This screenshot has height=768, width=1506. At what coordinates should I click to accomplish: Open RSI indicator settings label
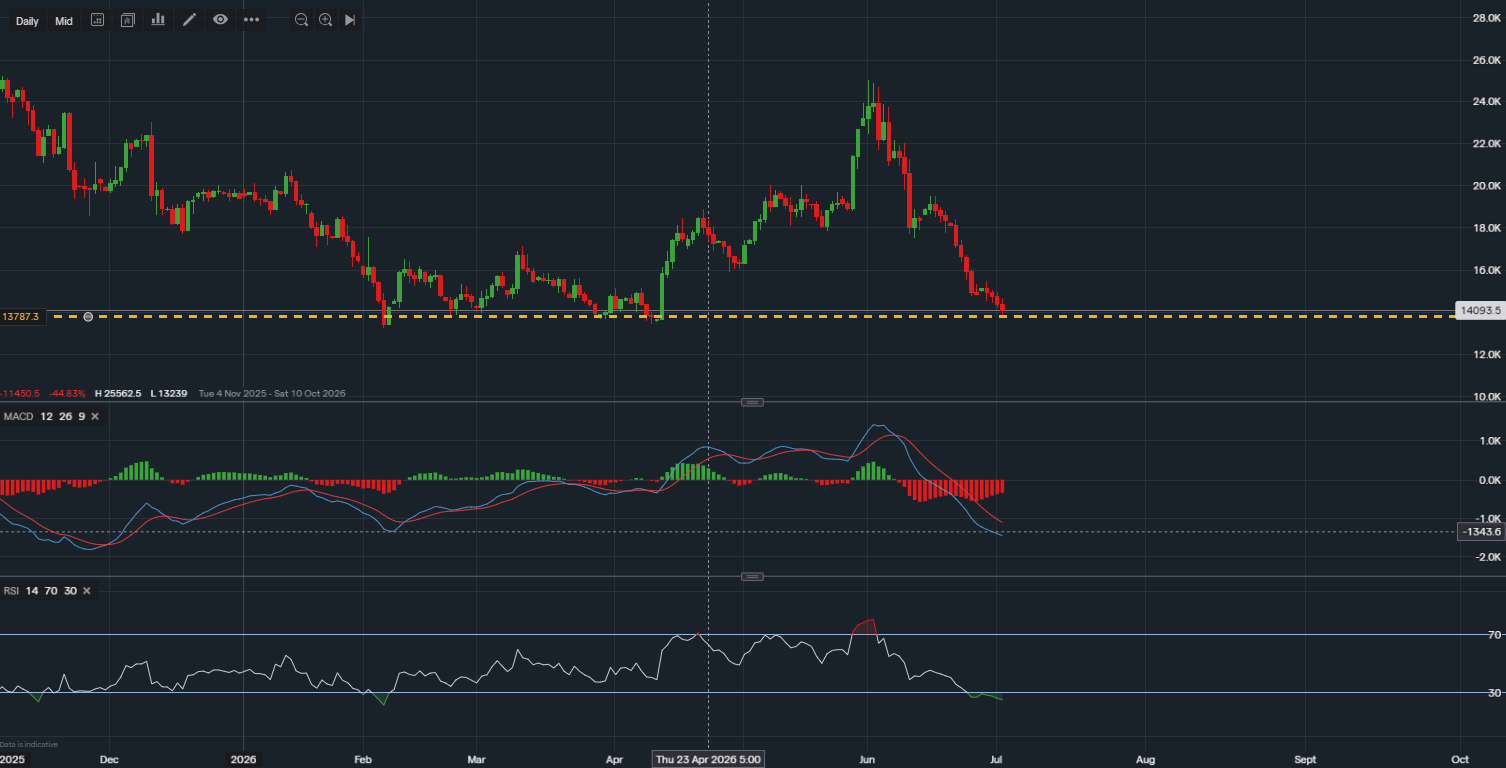[11, 591]
